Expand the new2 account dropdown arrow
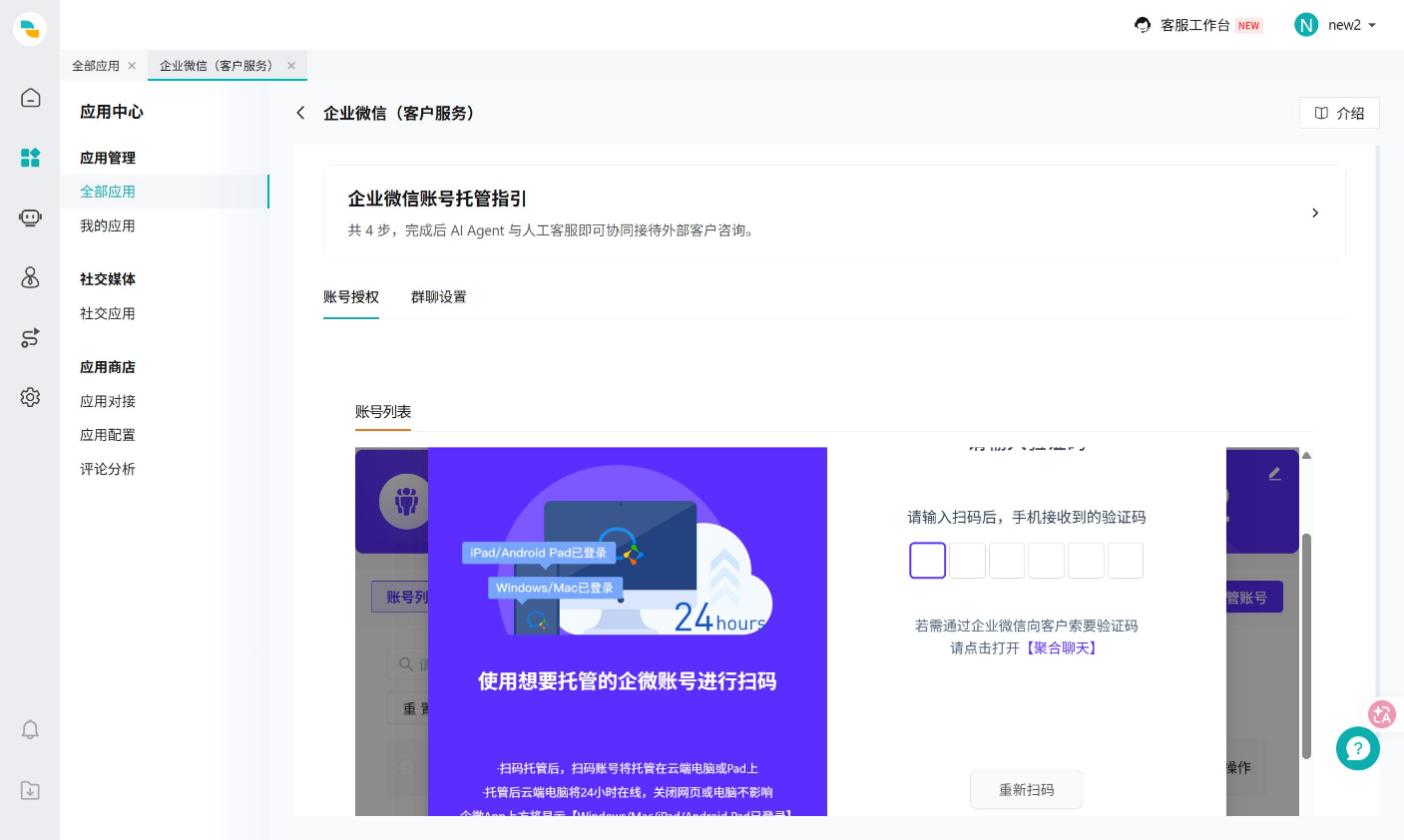Screen dimensions: 1404x840 pos(1372,26)
